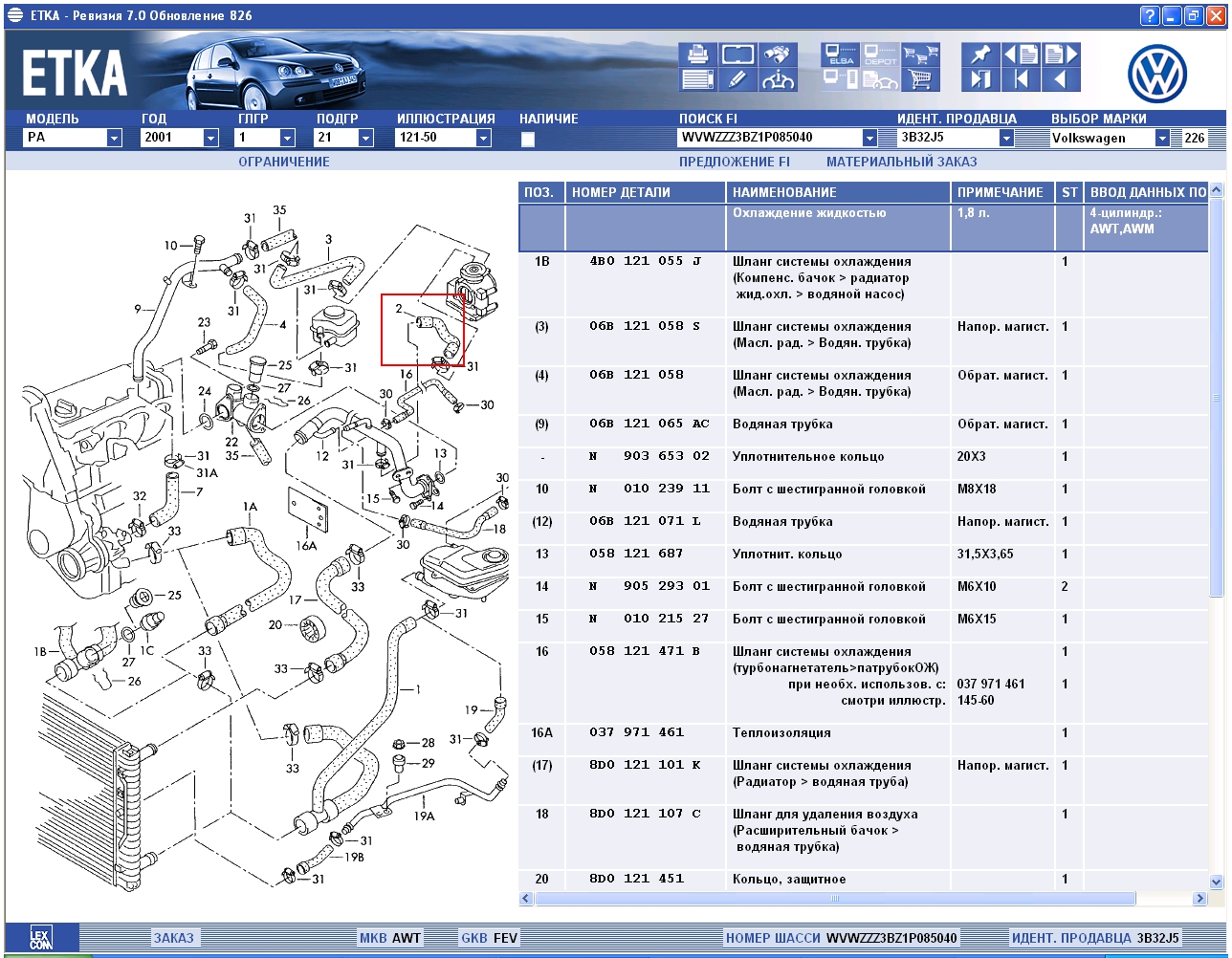Viewport: 1232px width, 958px height.
Task: Click the МКВ label in the status bar
Action: 373,938
